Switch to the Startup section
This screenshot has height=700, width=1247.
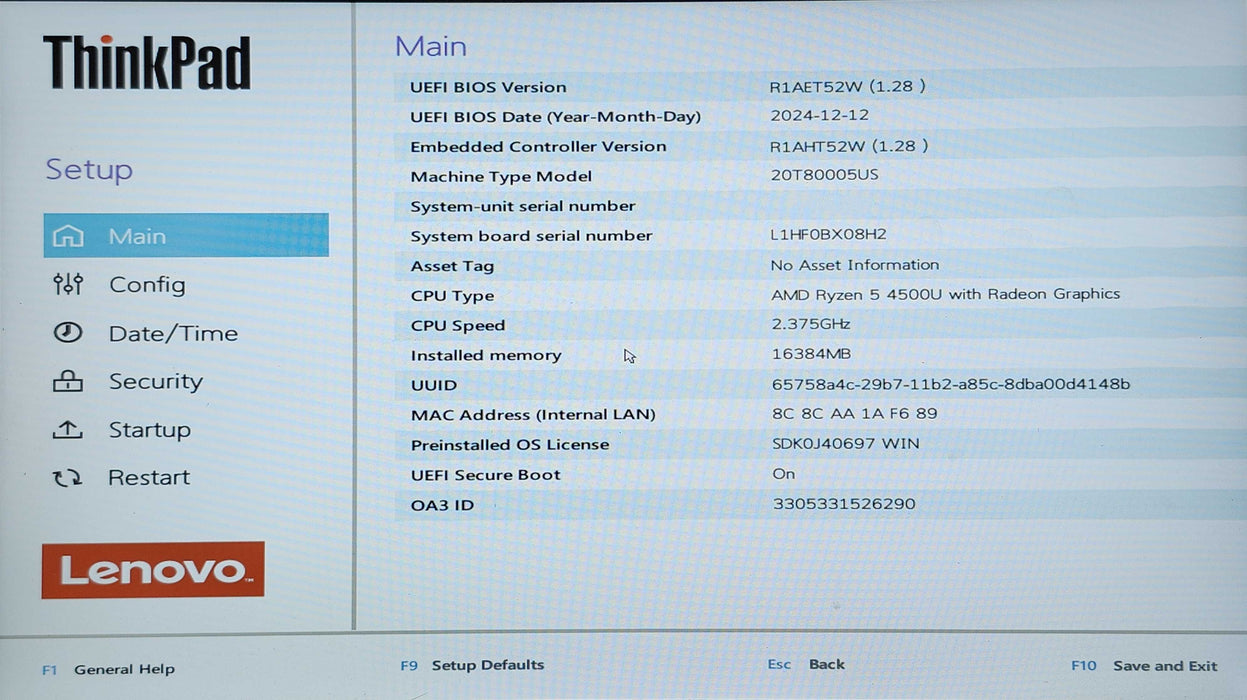click(149, 429)
